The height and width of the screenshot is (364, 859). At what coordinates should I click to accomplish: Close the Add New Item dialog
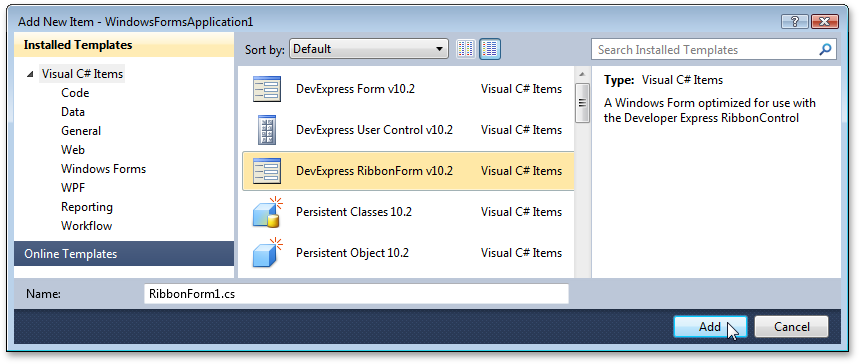point(826,22)
